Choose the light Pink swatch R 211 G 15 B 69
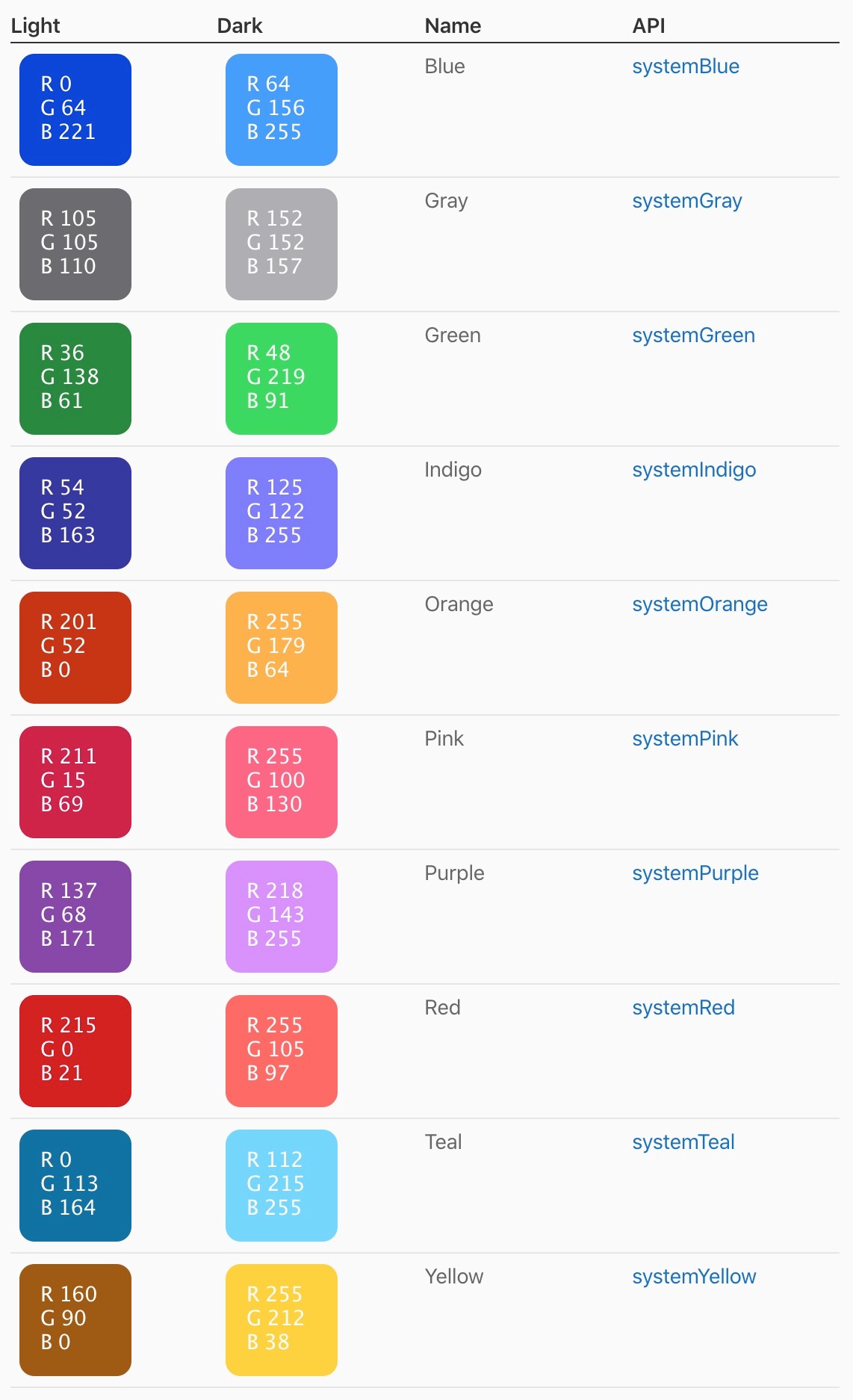Viewport: 853px width, 1400px height. [75, 782]
